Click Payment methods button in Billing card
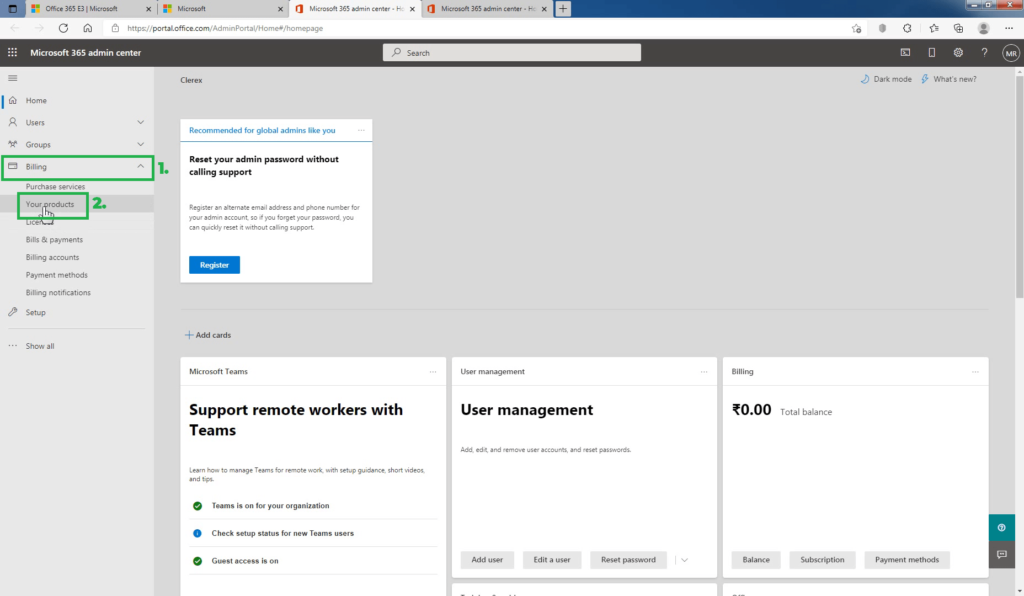This screenshot has width=1024, height=596. coord(907,559)
